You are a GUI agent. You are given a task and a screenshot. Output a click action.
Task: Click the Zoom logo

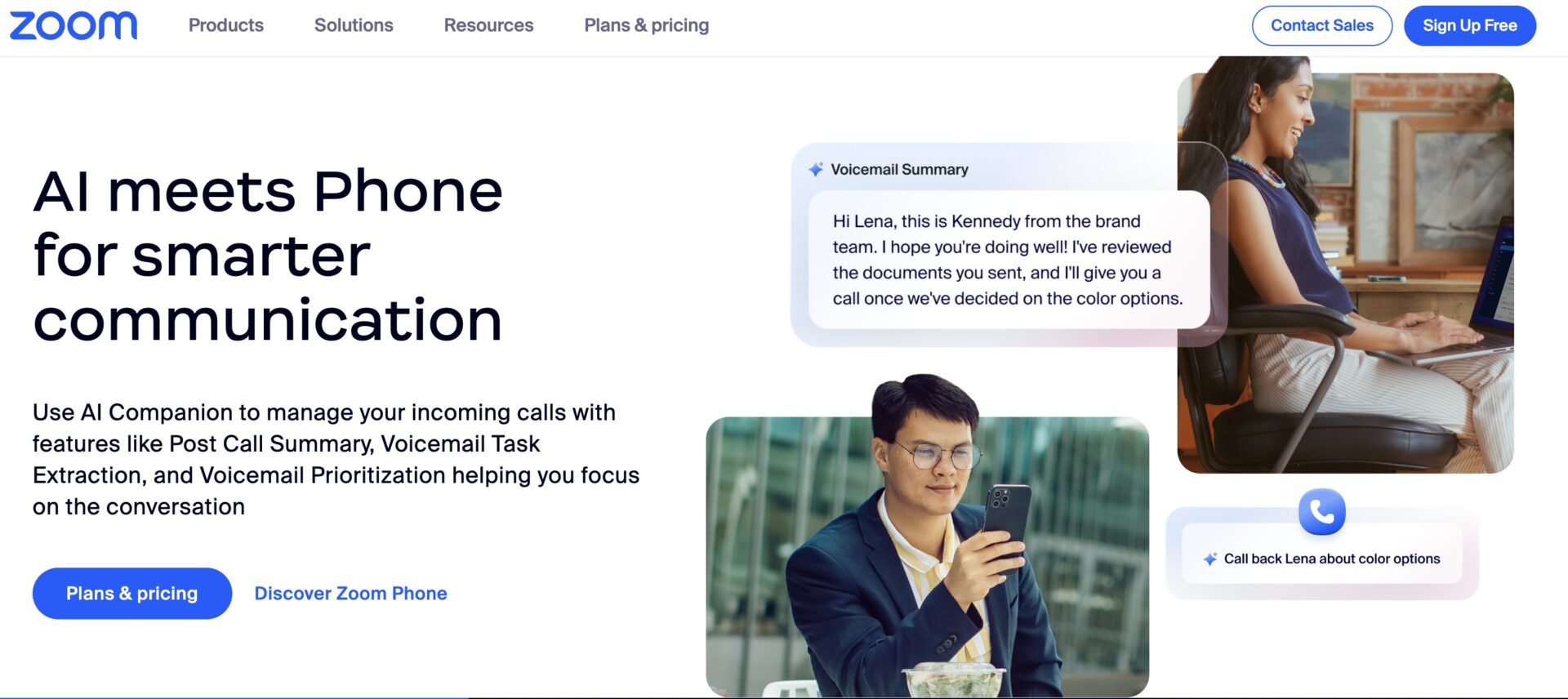coord(73,25)
